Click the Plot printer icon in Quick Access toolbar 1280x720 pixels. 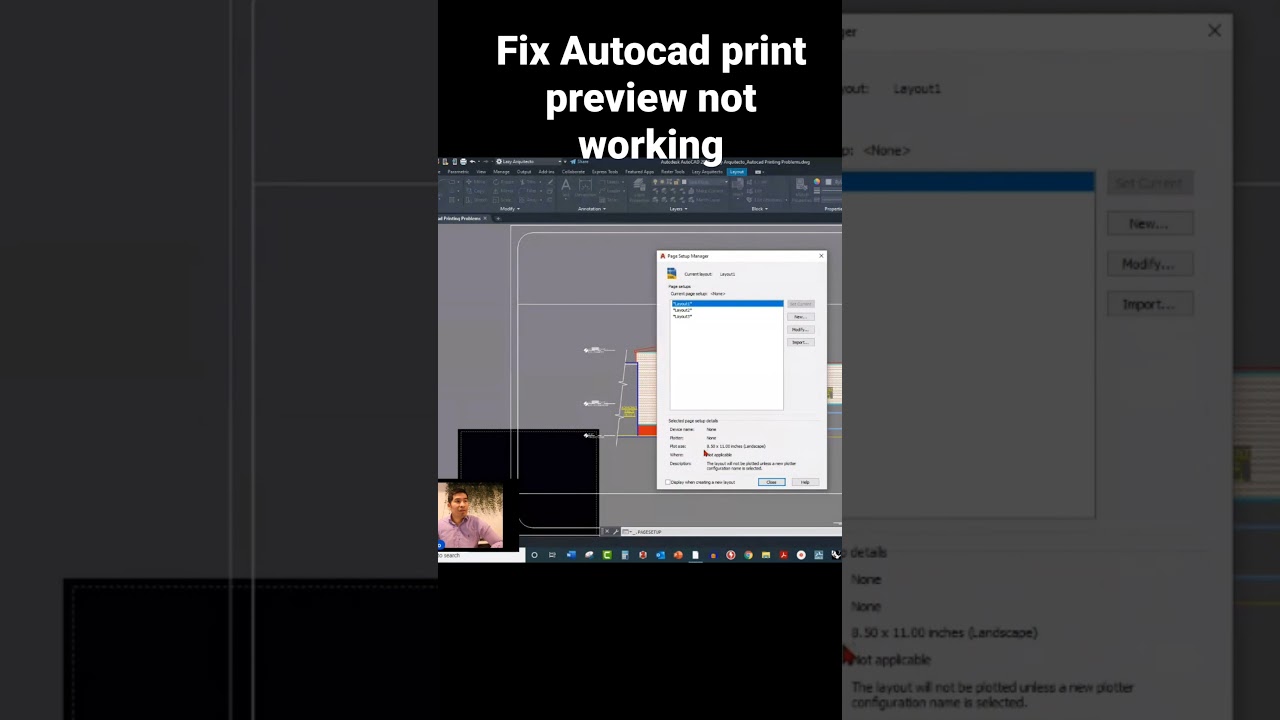pos(463,161)
